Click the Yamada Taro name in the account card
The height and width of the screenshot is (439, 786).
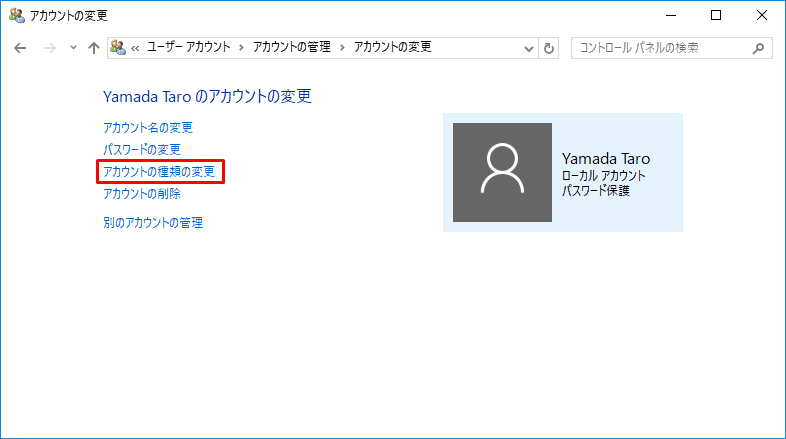606,159
